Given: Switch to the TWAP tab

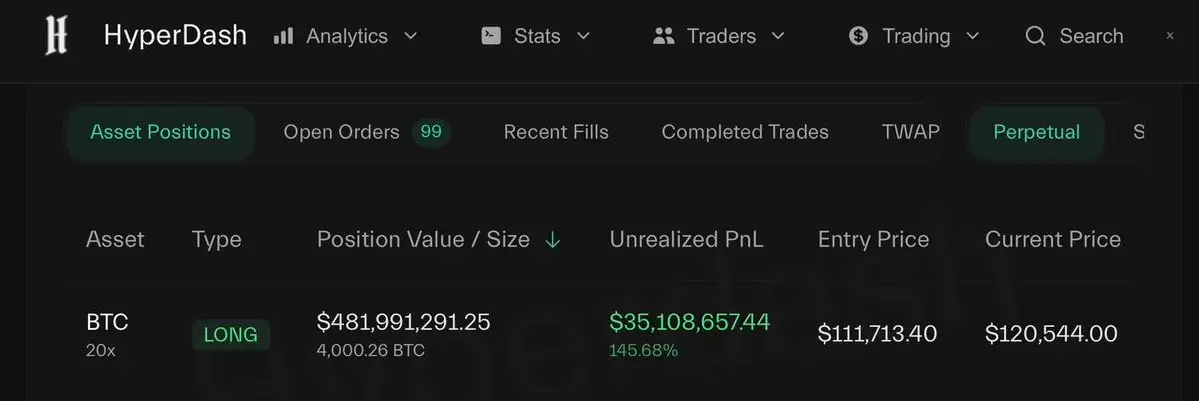Looking at the screenshot, I should (910, 132).
